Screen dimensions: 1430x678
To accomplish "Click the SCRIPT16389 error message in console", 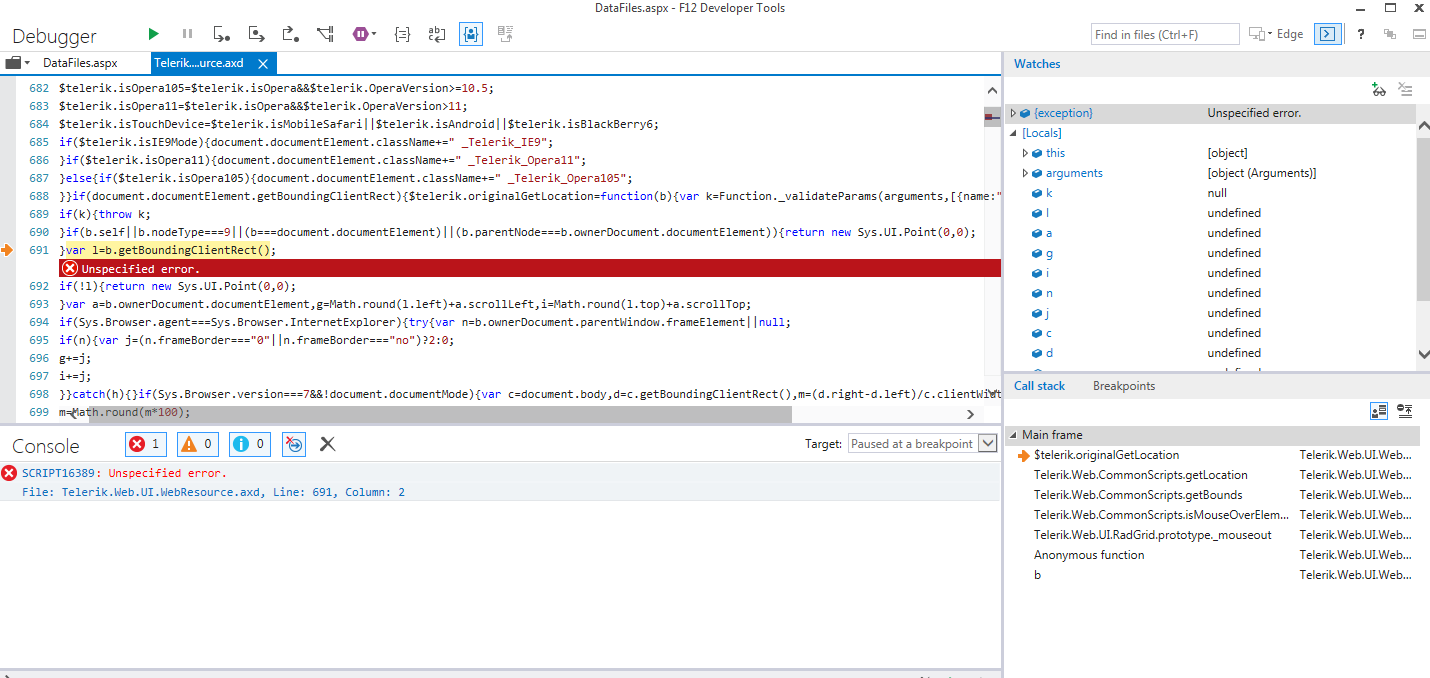I will [x=124, y=473].
